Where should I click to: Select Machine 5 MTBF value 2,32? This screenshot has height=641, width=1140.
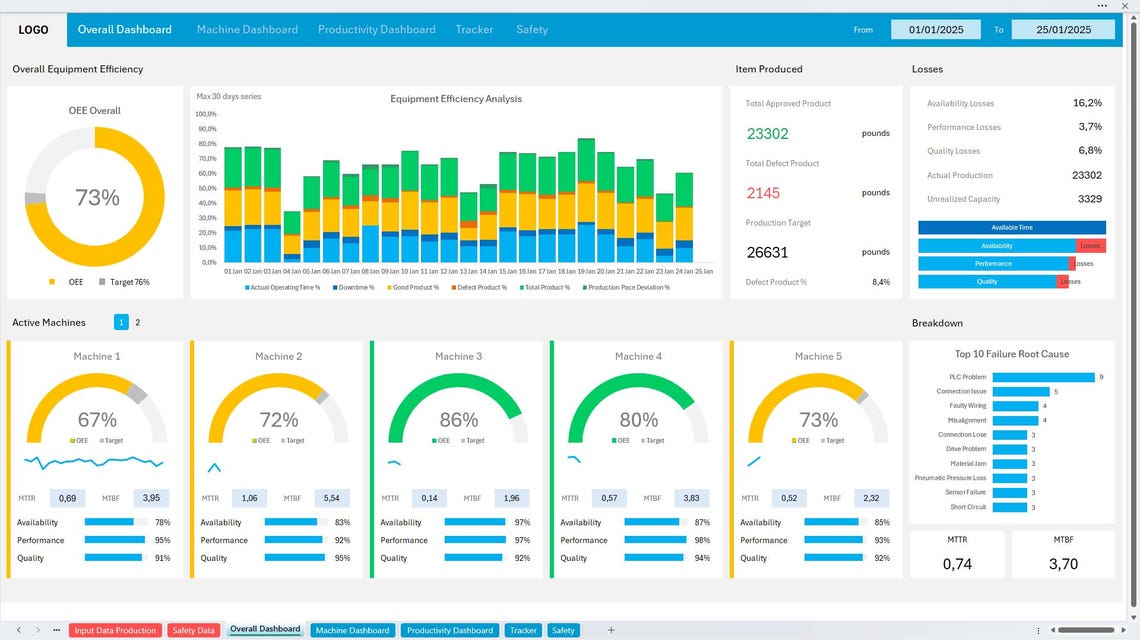[871, 498]
